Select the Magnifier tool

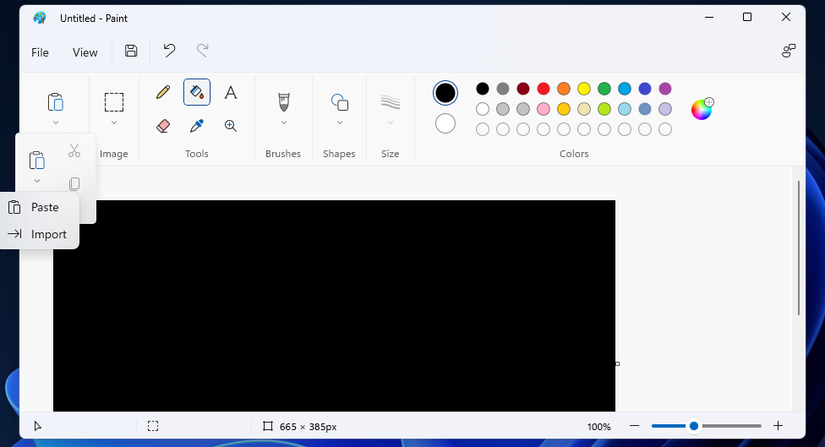tap(230, 126)
